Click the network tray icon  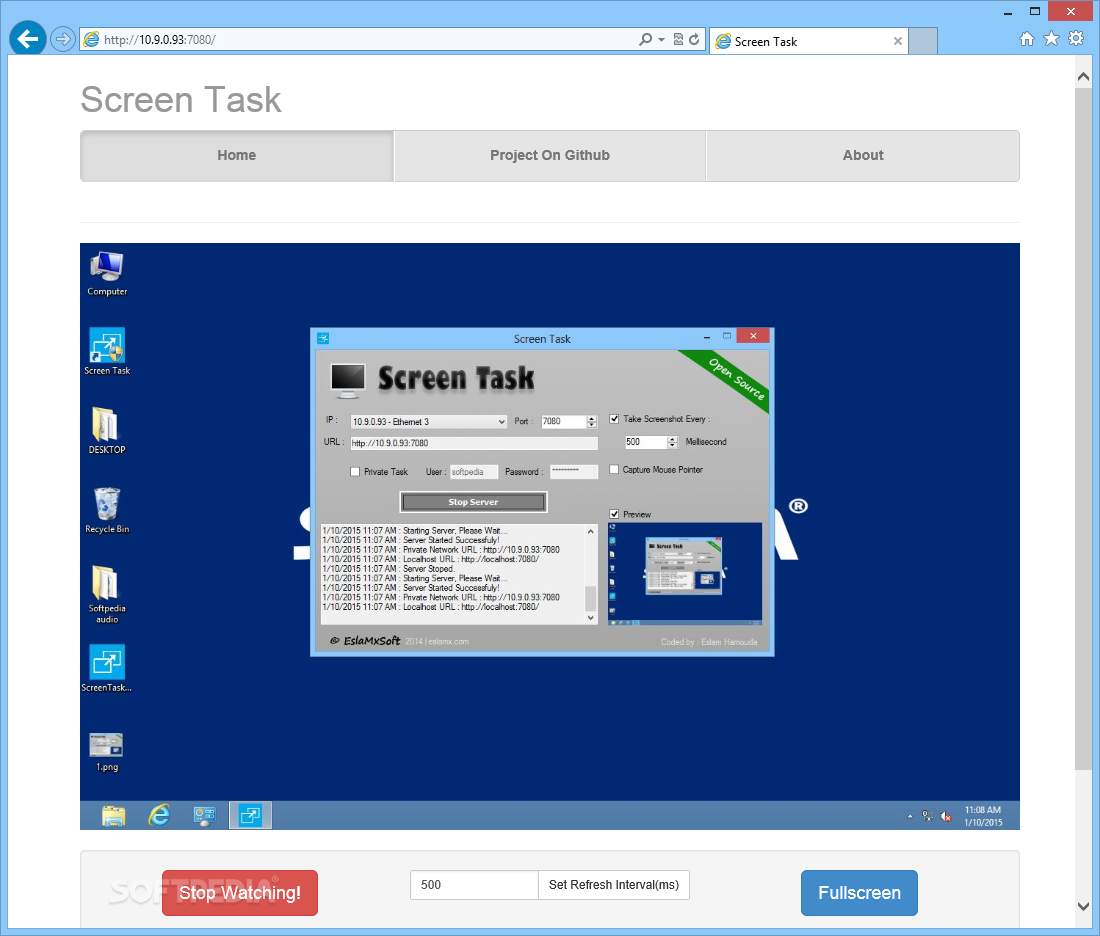click(x=927, y=816)
